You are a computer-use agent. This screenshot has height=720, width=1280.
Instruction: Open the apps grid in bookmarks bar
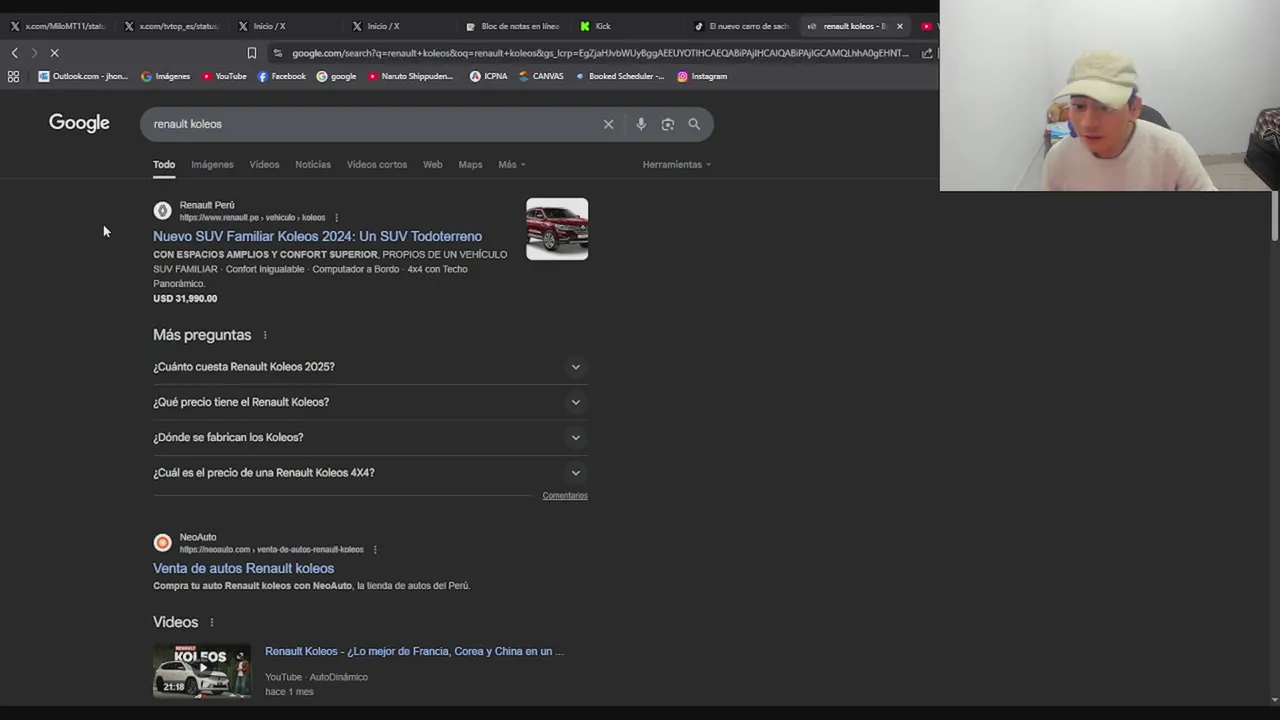[13, 76]
